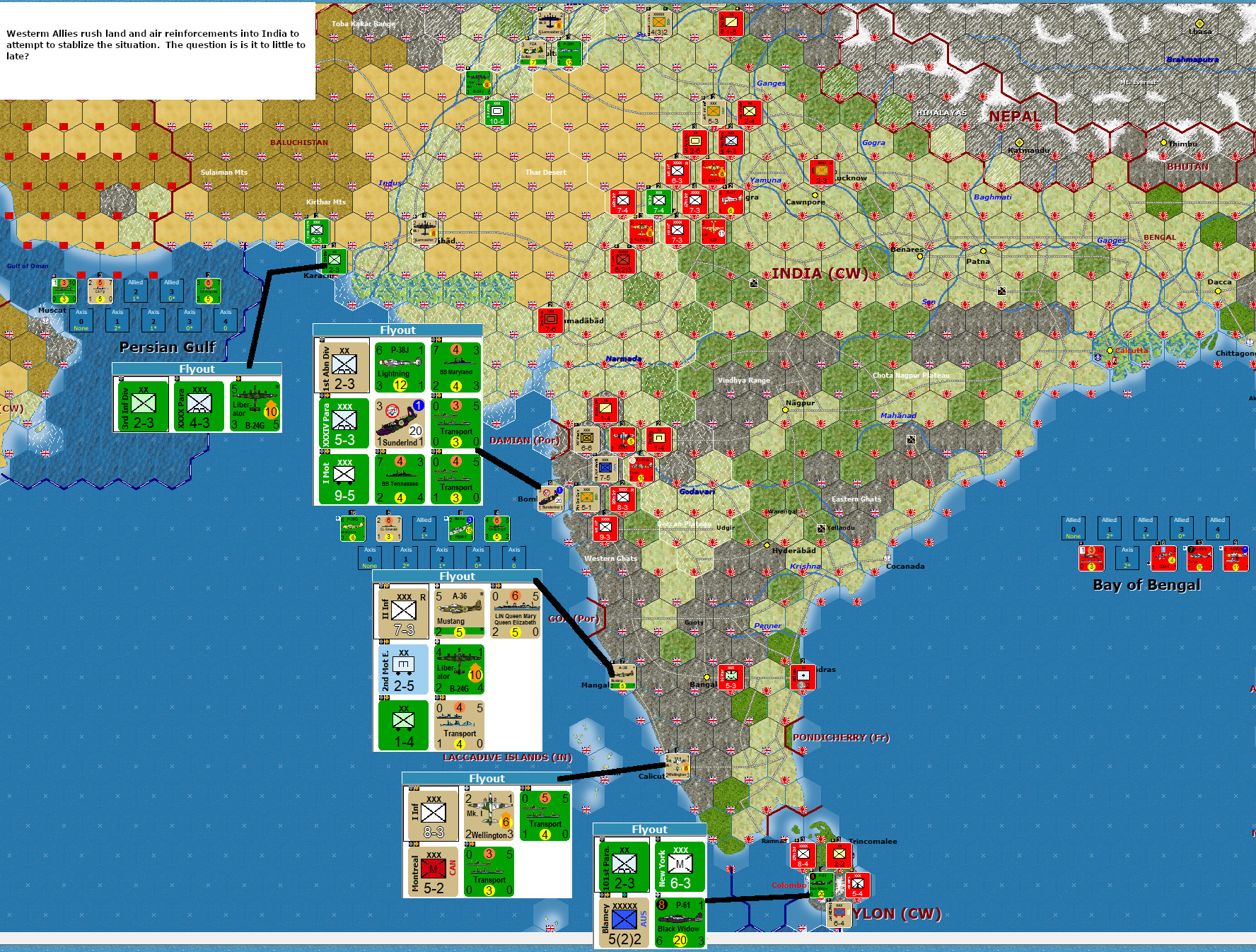
Task: Click the Calcutta city label
Action: (x=1131, y=350)
